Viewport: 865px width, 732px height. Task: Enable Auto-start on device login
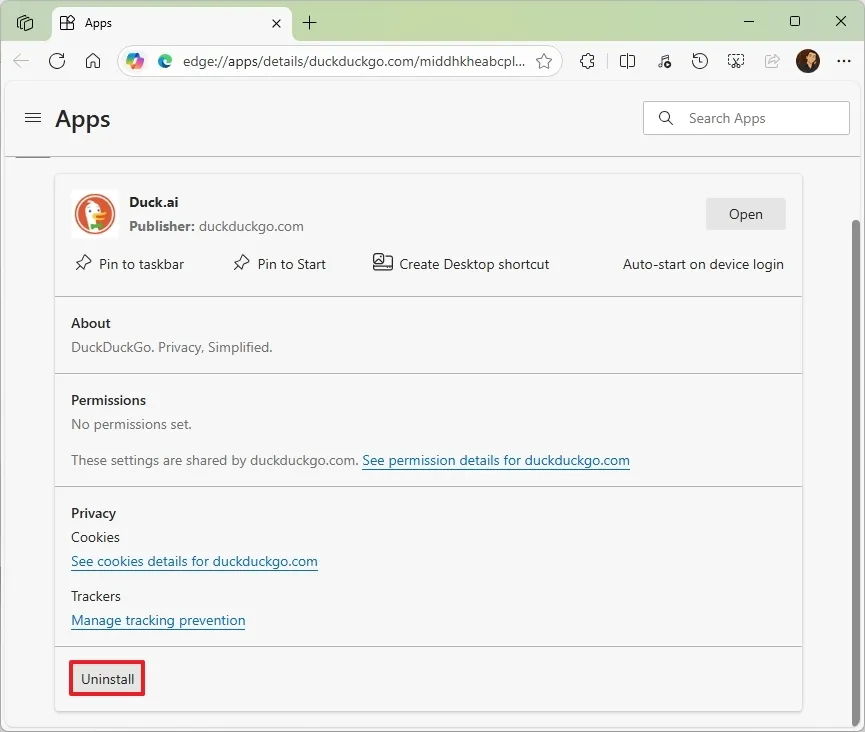coord(703,264)
